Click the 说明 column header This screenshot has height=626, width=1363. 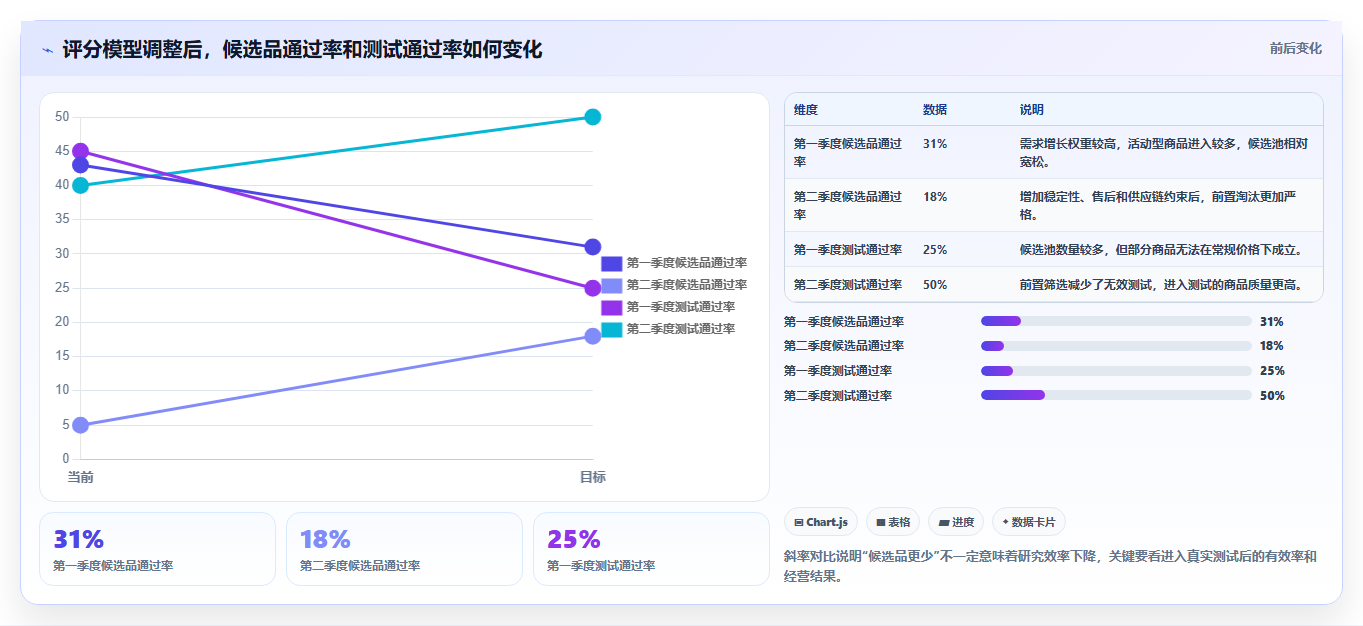(1032, 110)
